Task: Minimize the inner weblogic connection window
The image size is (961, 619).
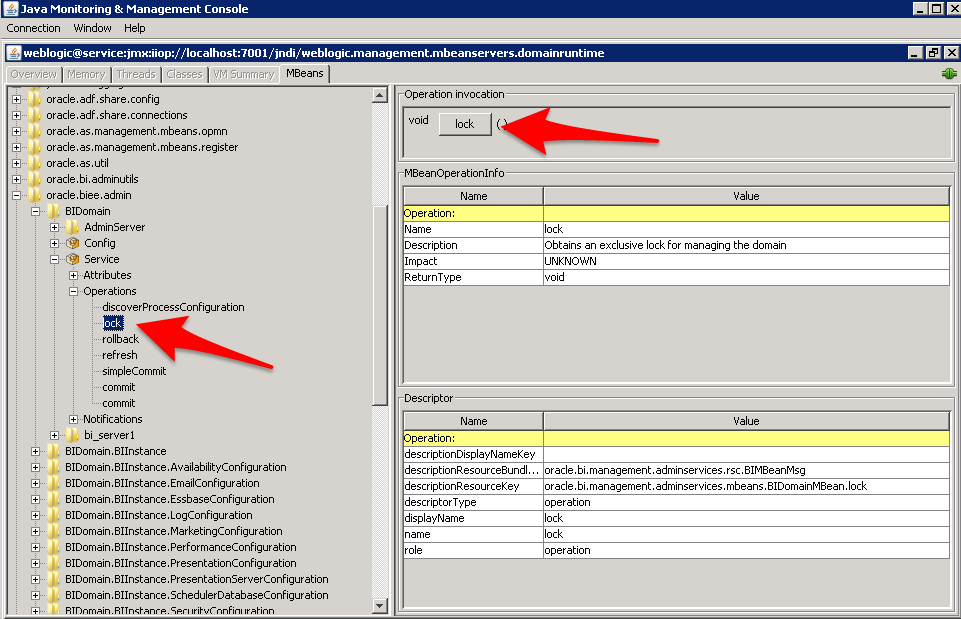Action: [915, 53]
